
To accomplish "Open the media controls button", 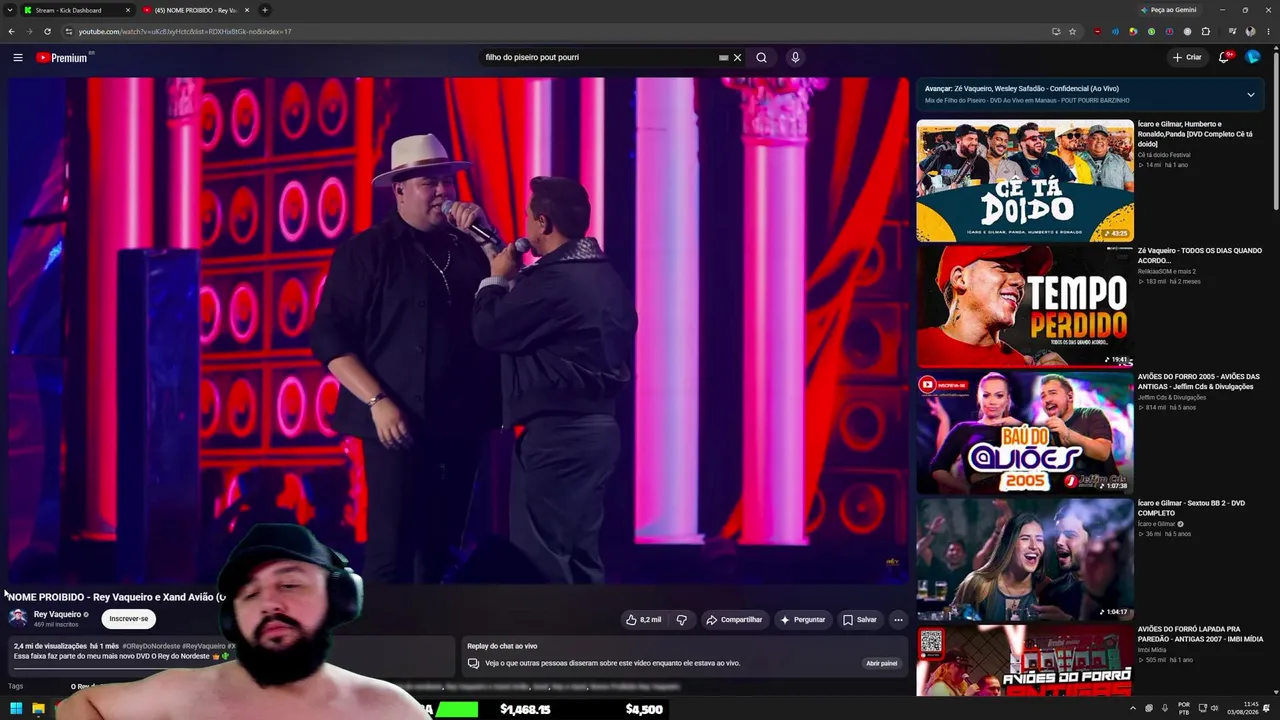I will tap(1231, 32).
